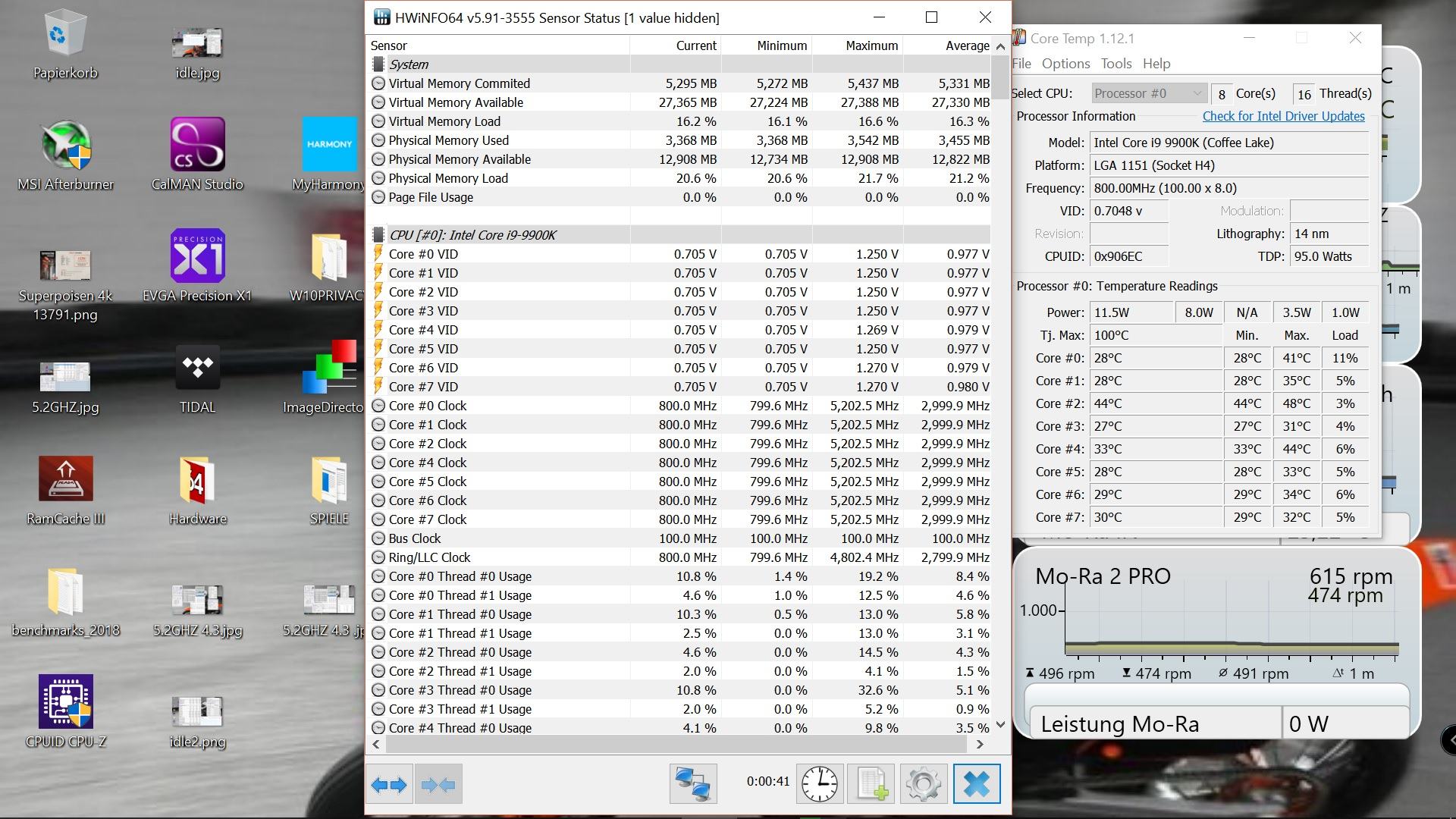The image size is (1456, 819).
Task: Open Core Temp Options menu
Action: point(1065,64)
